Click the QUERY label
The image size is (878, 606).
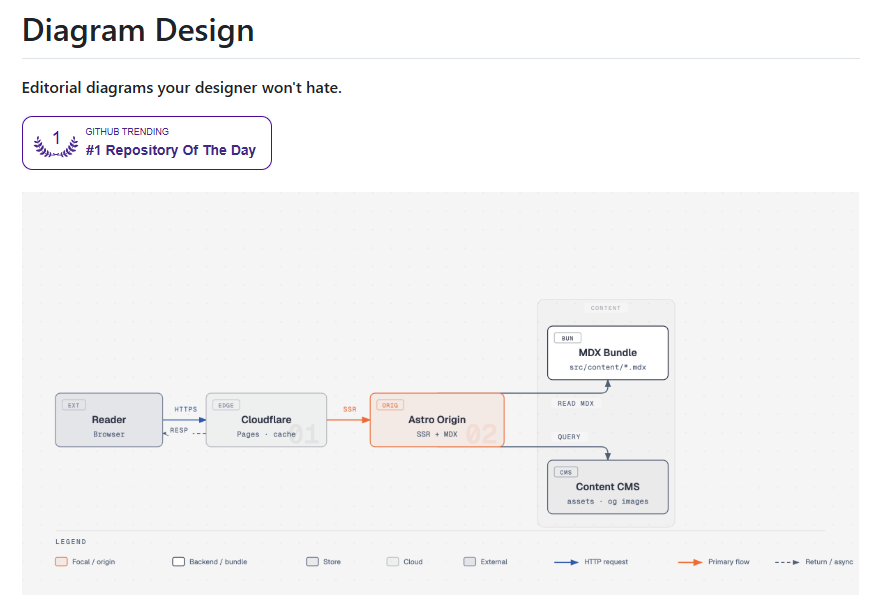569,437
